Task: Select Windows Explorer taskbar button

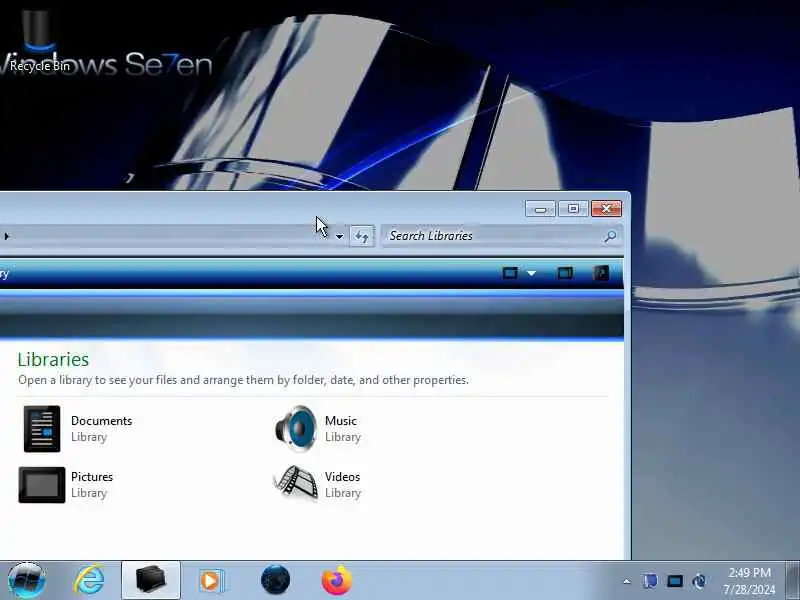Action: click(151, 580)
